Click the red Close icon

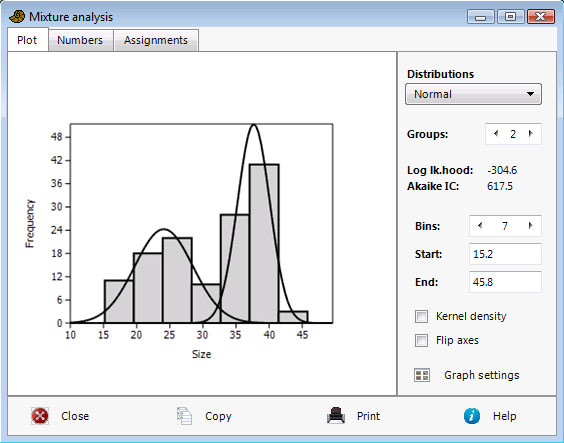pos(40,416)
